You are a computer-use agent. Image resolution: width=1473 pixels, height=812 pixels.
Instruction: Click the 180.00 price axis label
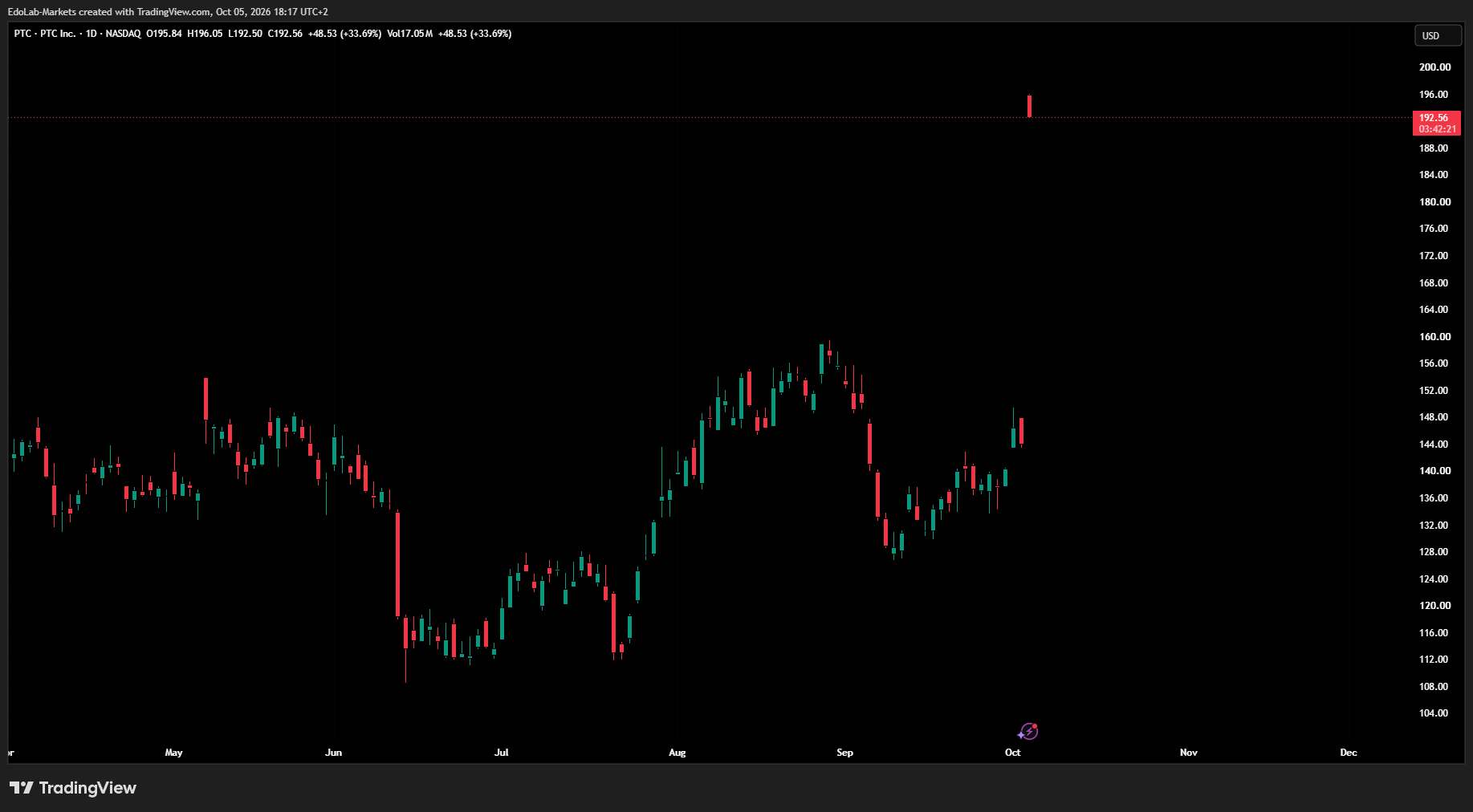1434,202
